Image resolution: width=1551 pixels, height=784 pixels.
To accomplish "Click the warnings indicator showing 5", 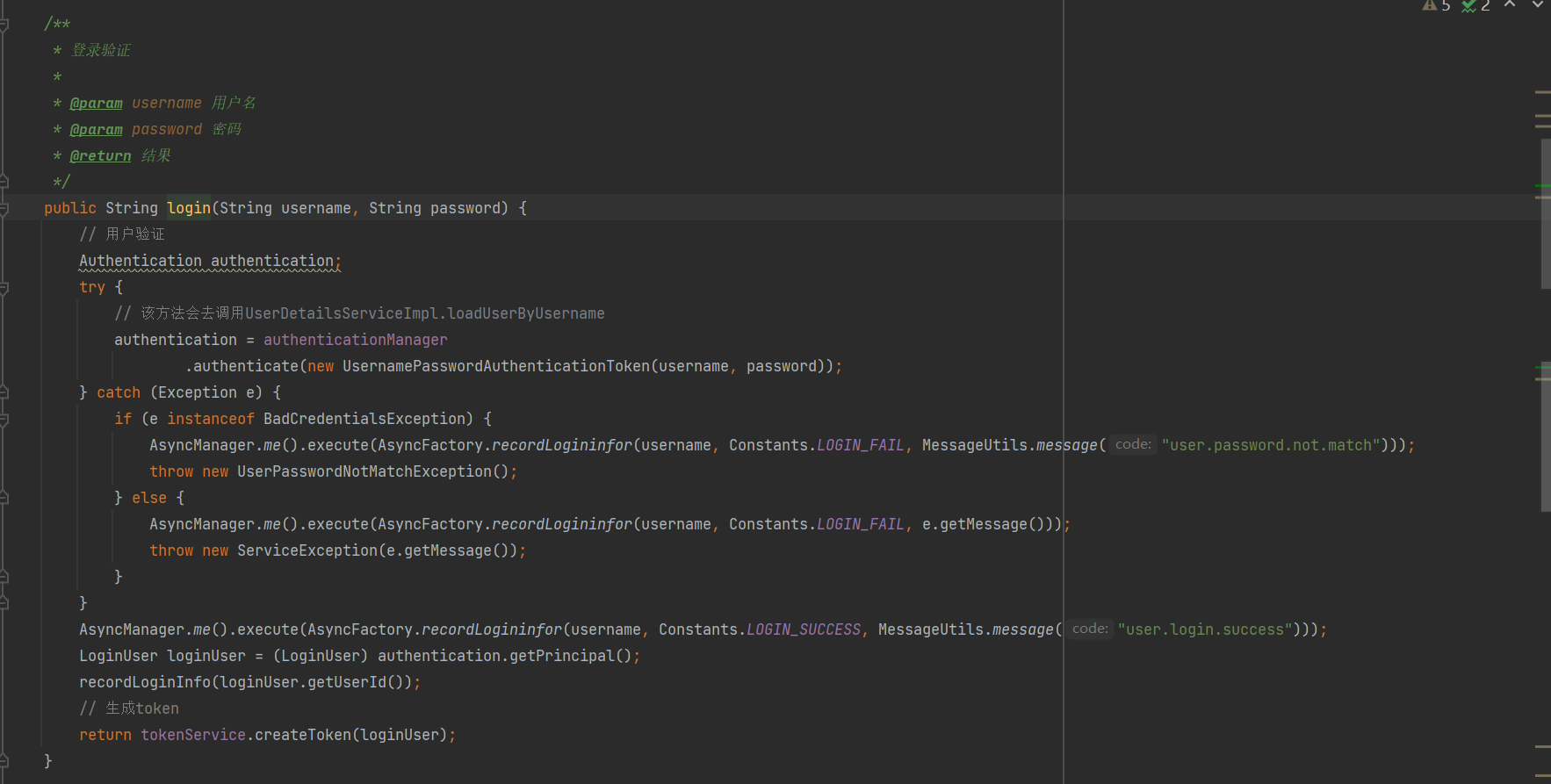I will click(1436, 5).
